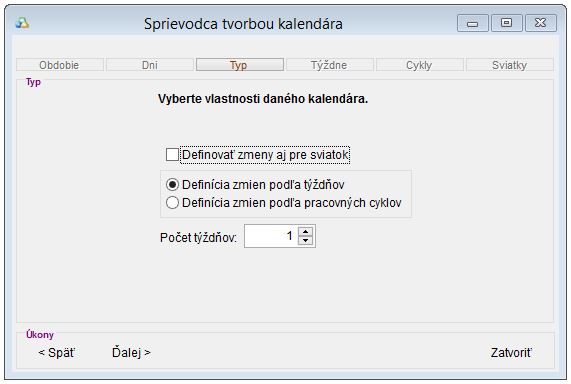The height and width of the screenshot is (384, 571).
Task: Open the Dni tab
Action: [150, 65]
